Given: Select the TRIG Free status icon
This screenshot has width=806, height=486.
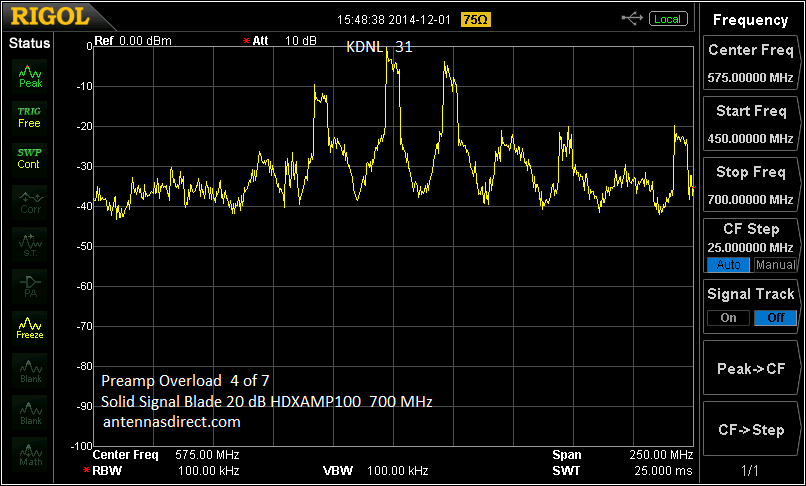Looking at the screenshot, I should tap(30, 117).
